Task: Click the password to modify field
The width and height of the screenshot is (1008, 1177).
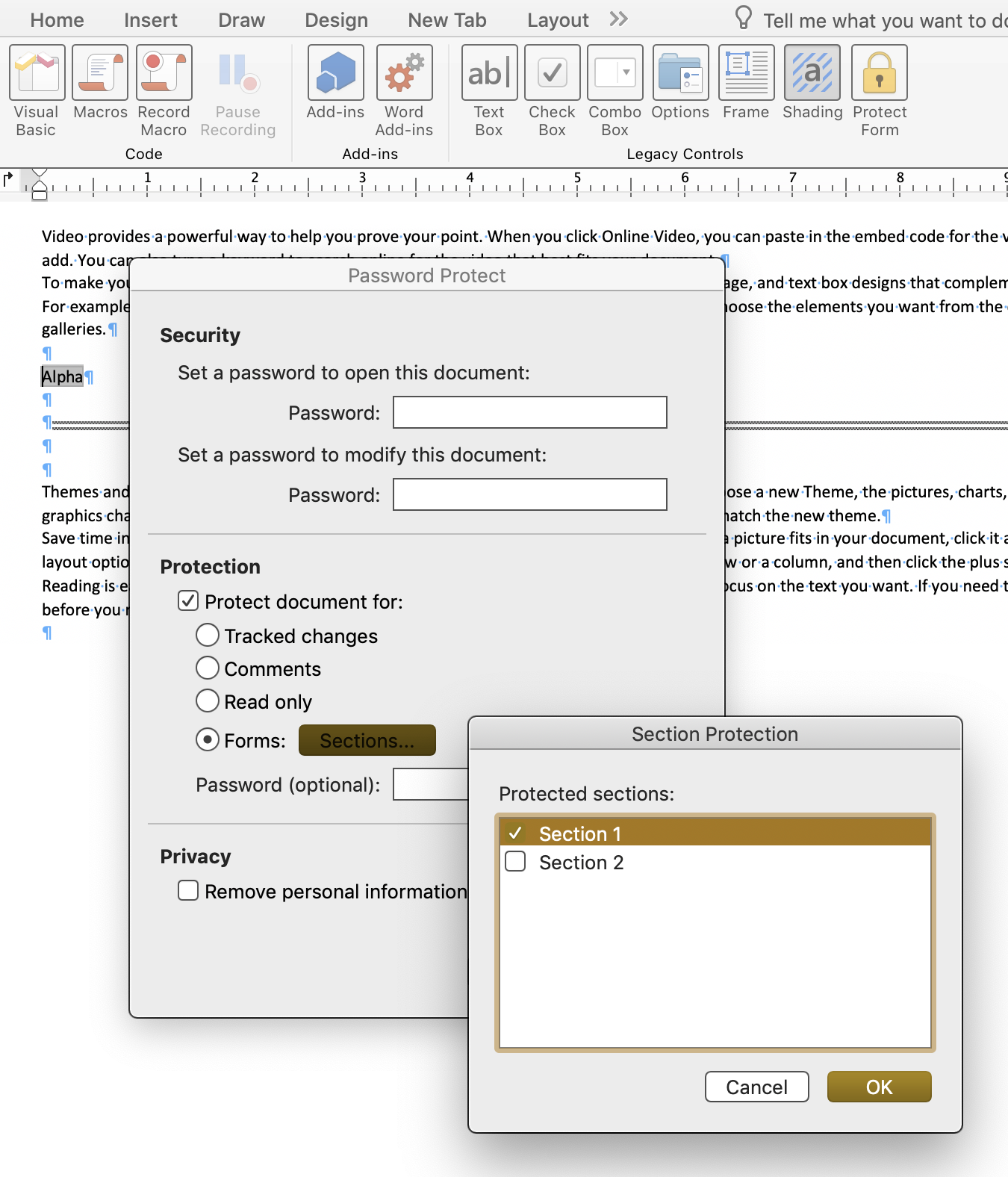Action: tap(530, 494)
